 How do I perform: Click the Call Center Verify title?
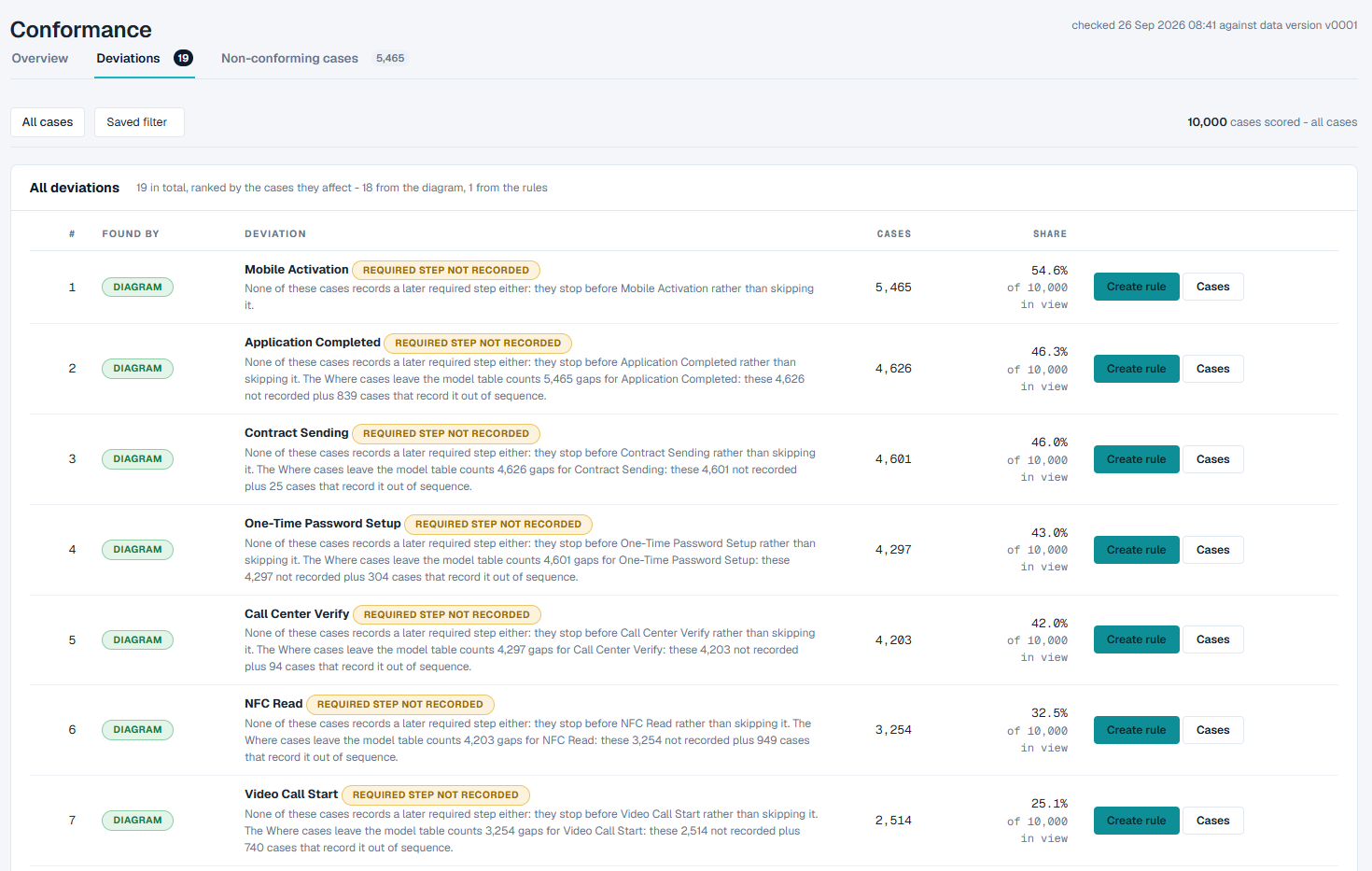(297, 614)
